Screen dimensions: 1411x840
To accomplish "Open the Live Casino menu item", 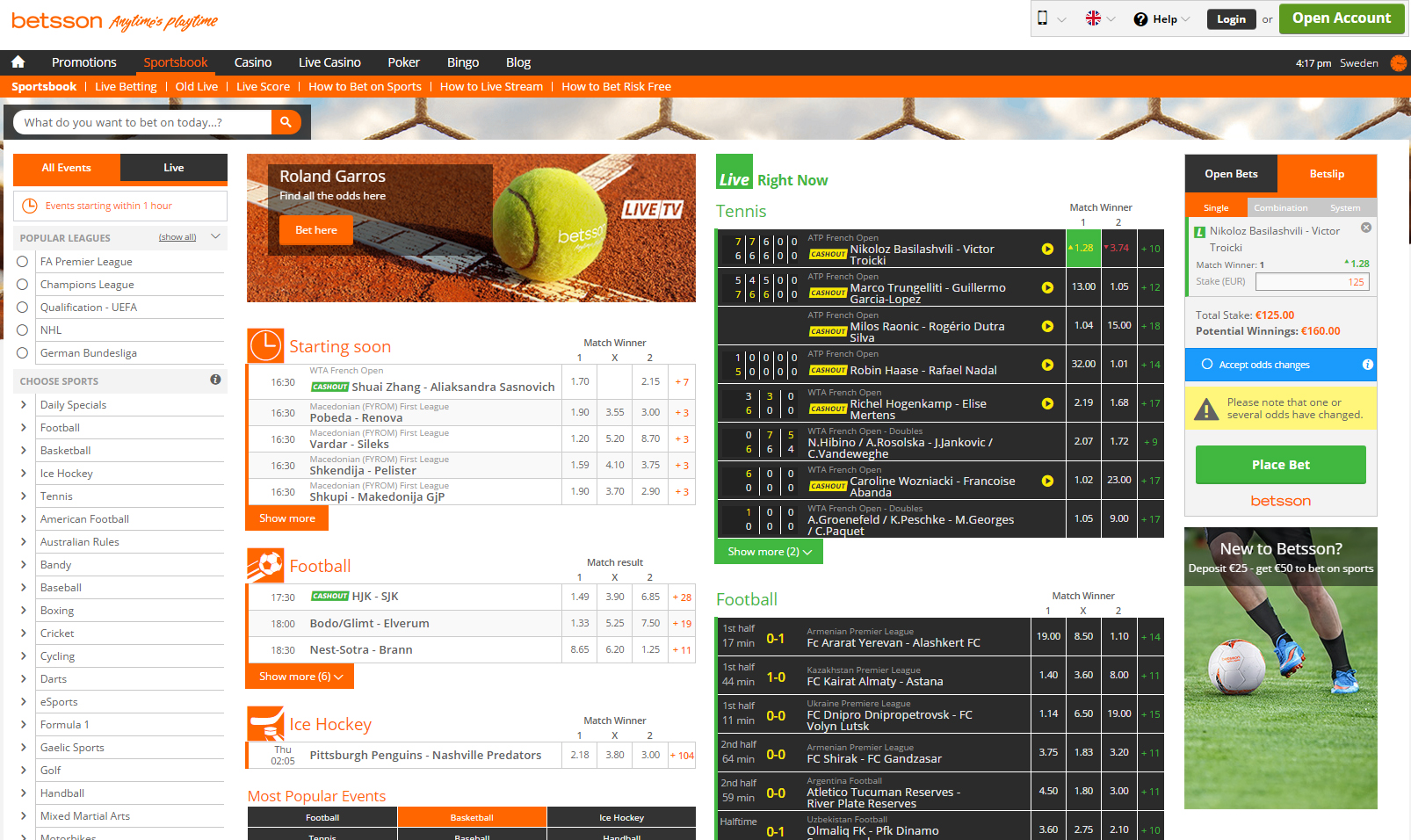I will (329, 62).
